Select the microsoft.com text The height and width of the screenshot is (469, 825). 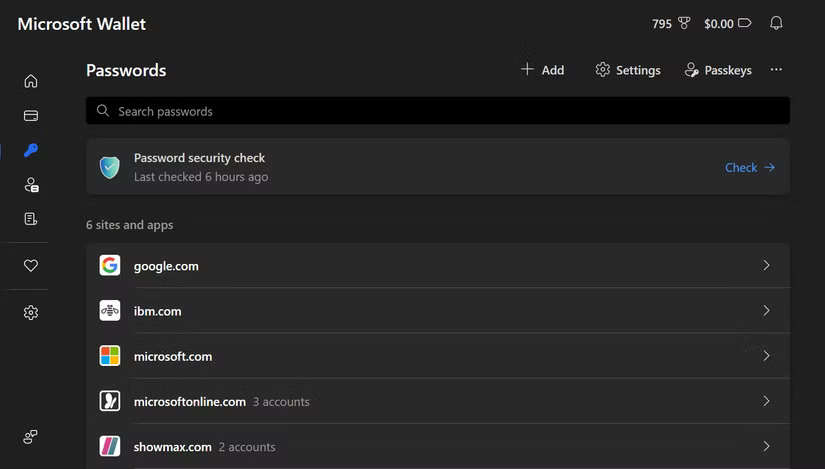pos(173,356)
